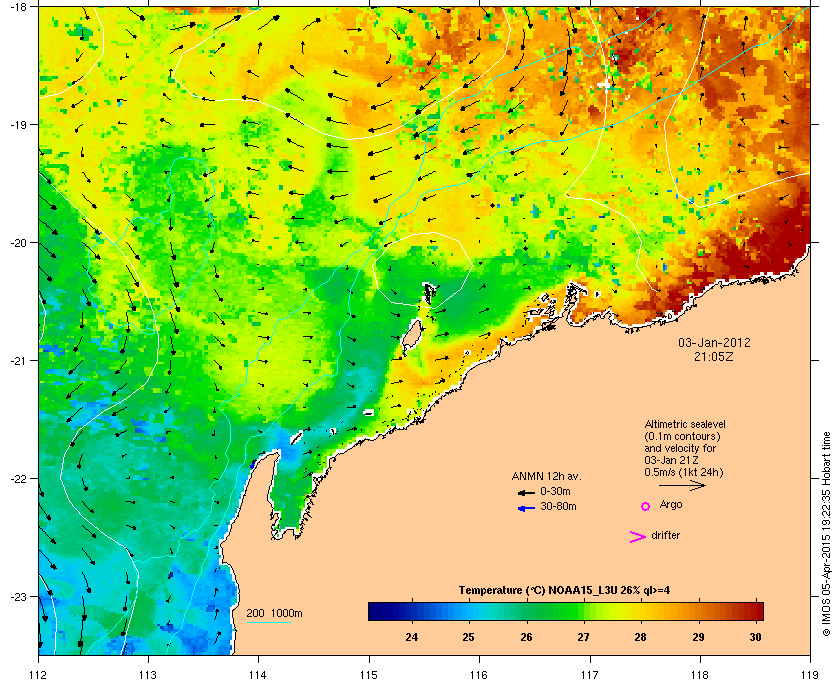This screenshot has width=840, height=680.
Task: Click the 'drifter' legend label
Action: [x=665, y=535]
